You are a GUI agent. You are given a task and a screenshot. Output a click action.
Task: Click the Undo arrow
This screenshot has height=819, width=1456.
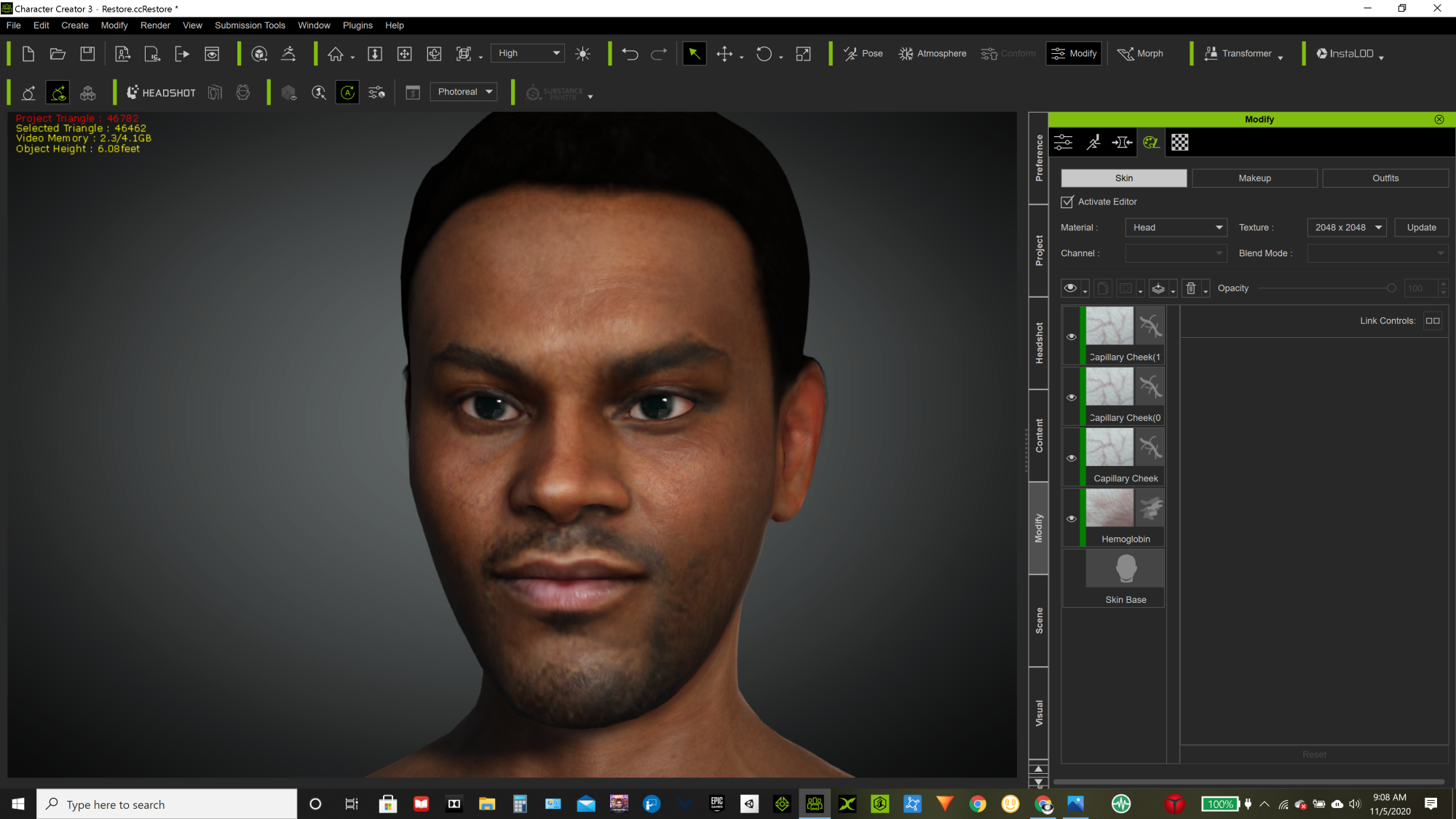click(630, 54)
